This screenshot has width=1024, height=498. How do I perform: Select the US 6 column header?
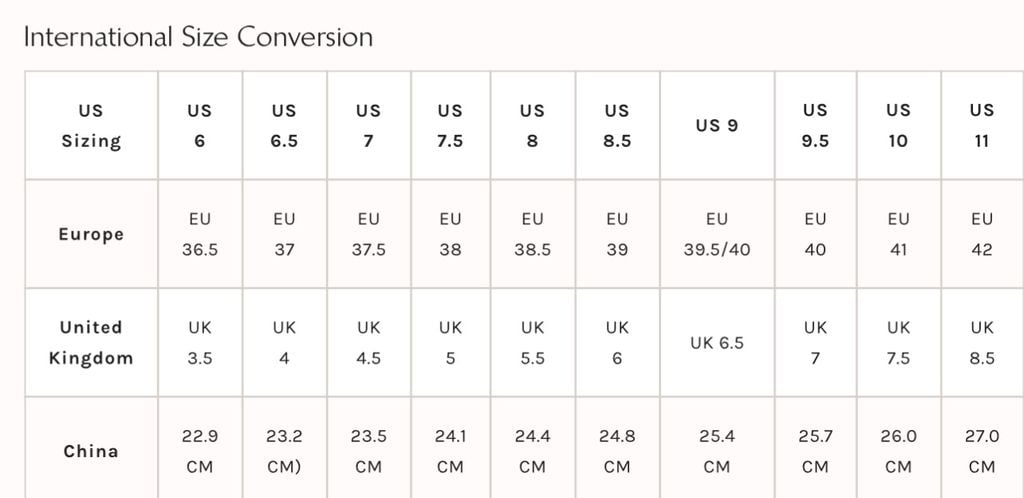(x=200, y=126)
